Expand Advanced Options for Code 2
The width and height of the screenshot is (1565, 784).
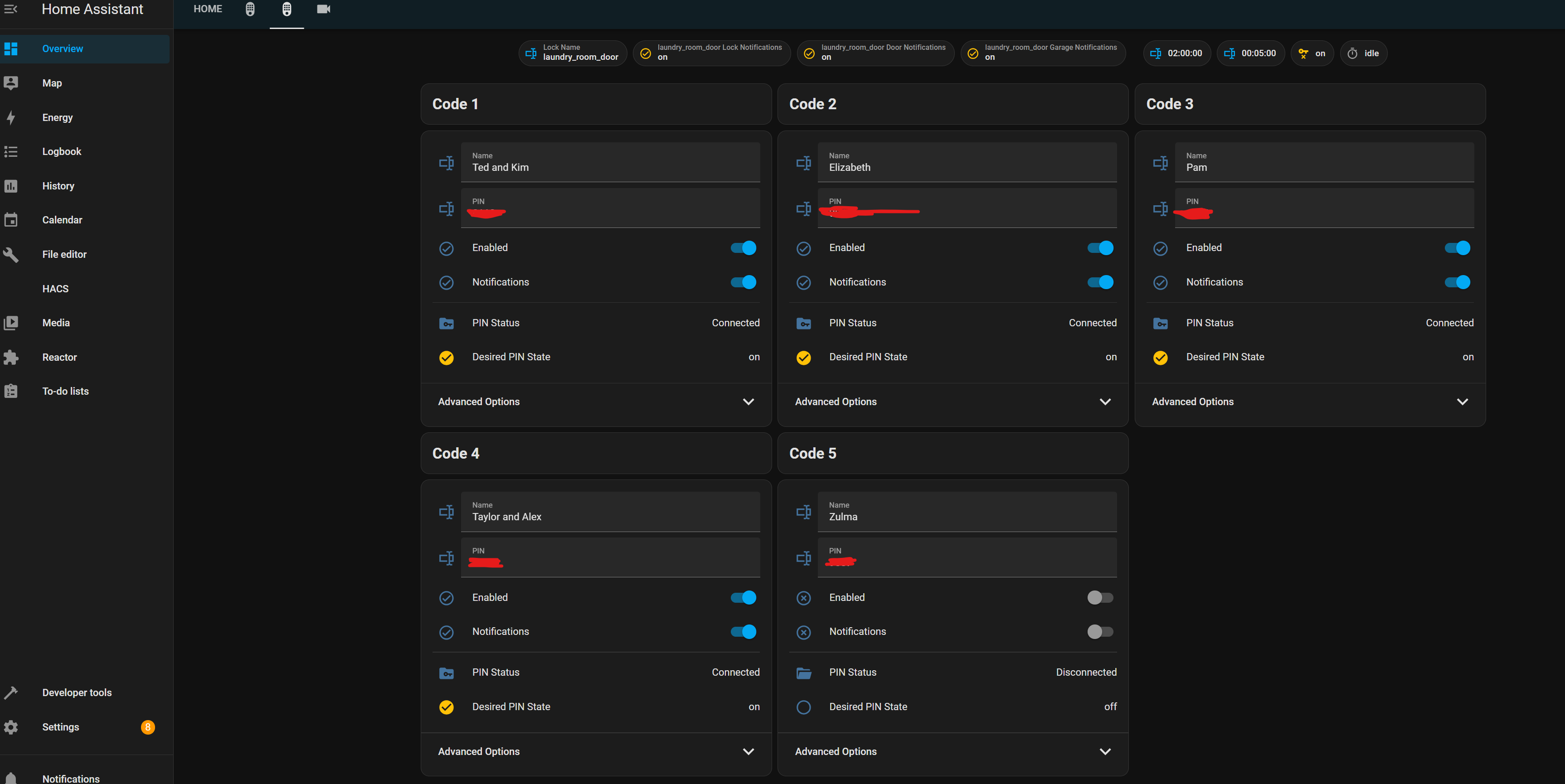coord(953,402)
